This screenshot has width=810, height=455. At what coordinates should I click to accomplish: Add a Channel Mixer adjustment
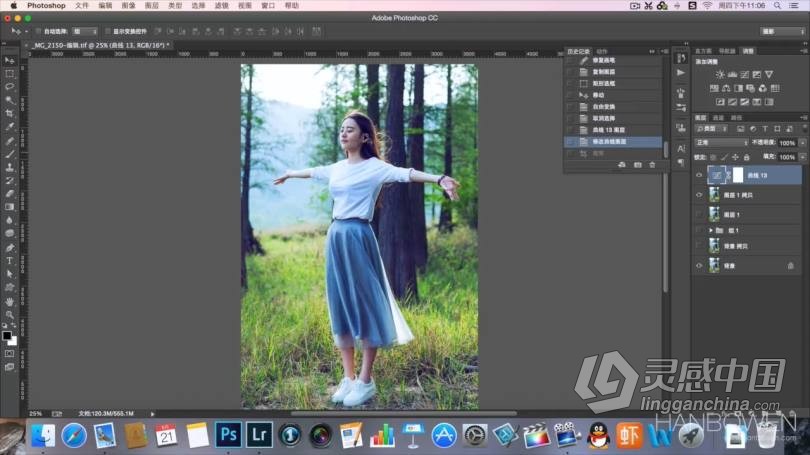point(762,88)
